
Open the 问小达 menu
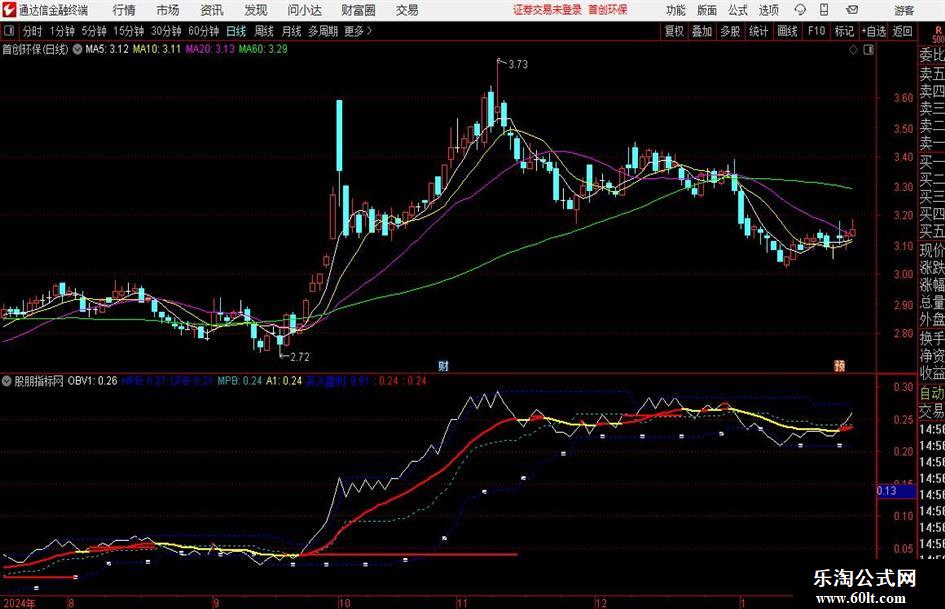304,10
